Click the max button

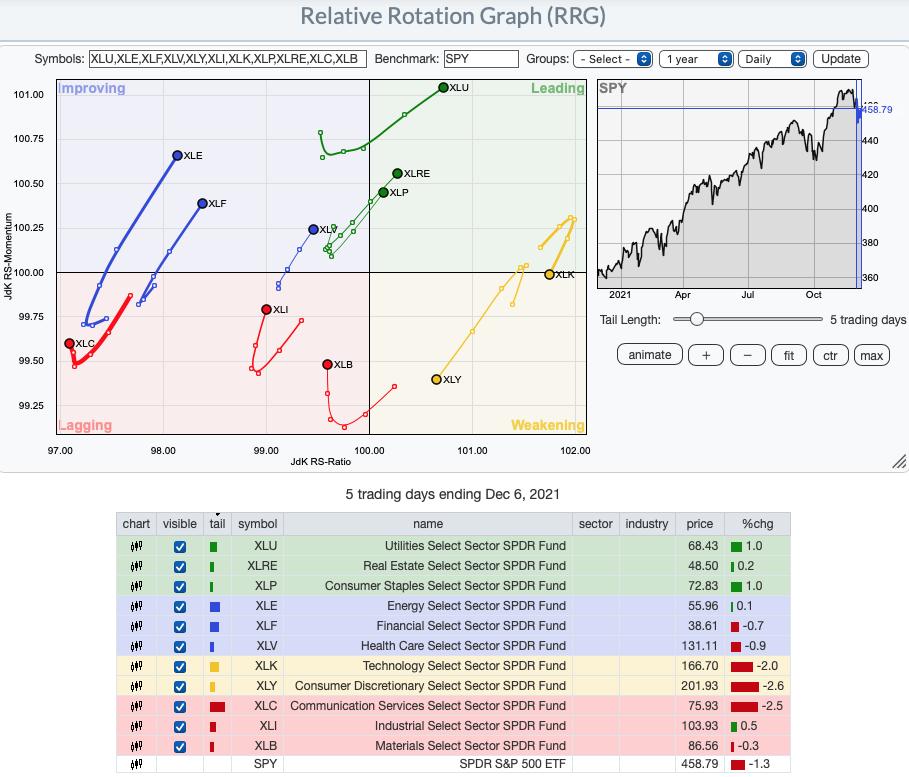pyautogui.click(x=871, y=355)
